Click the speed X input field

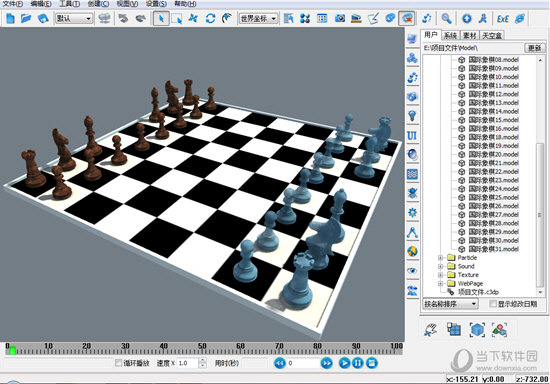[x=188, y=363]
